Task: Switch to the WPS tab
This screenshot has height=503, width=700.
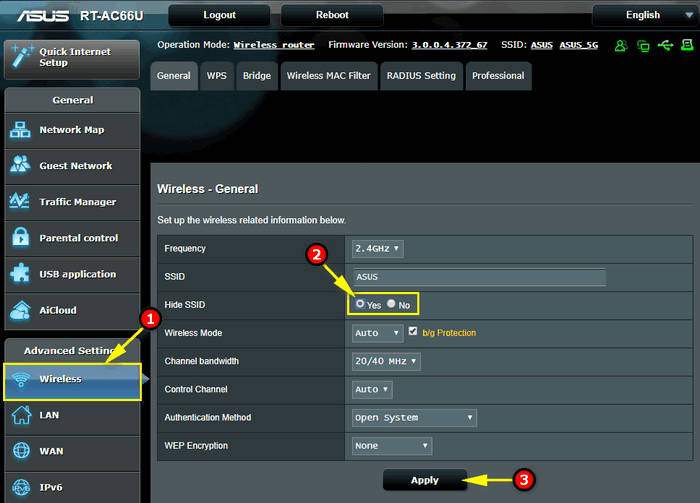Action: coord(216,76)
